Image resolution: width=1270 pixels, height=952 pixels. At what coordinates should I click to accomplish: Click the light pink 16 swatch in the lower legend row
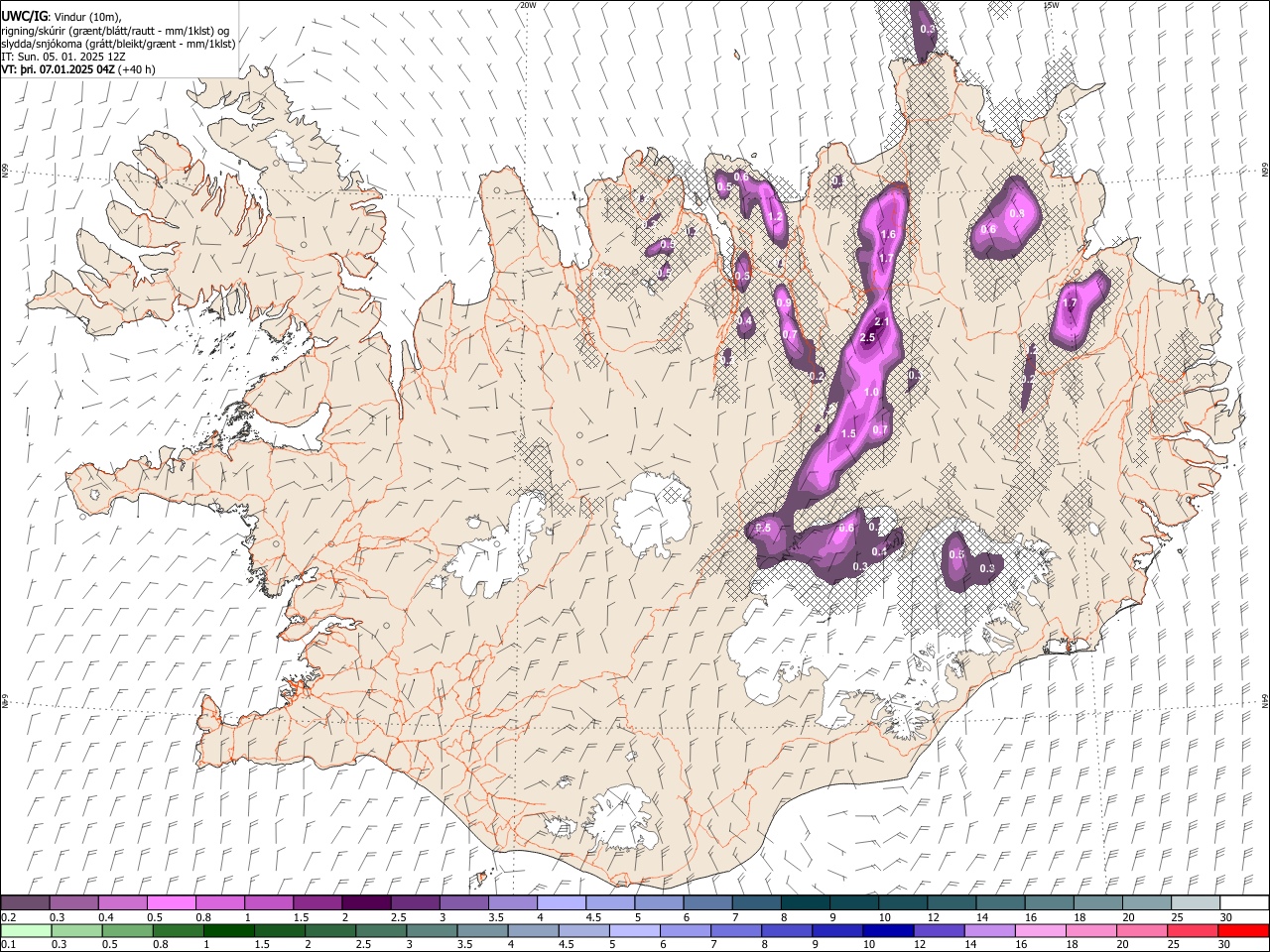[x=1040, y=930]
